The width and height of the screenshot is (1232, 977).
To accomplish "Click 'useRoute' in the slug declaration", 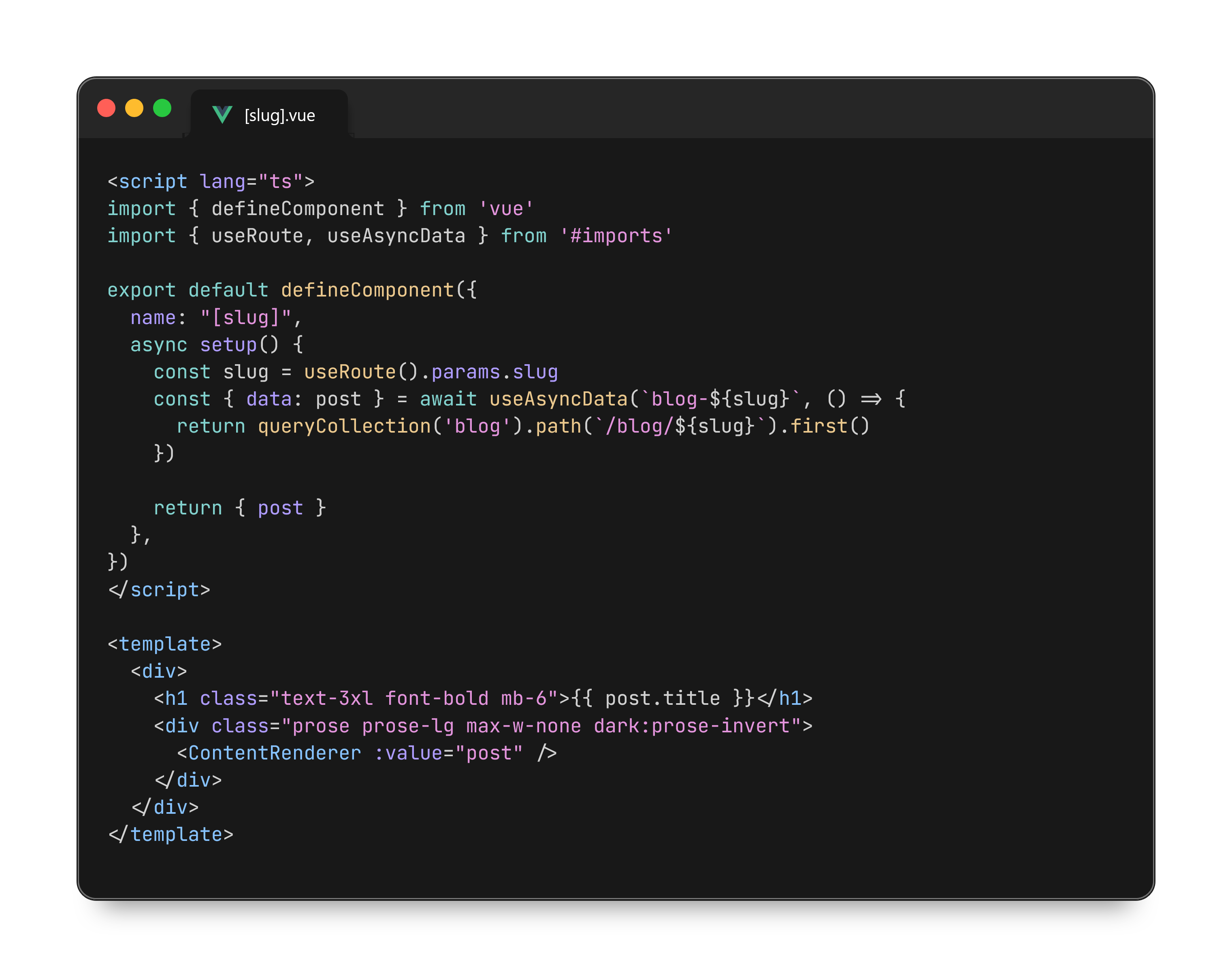I will 350,372.
